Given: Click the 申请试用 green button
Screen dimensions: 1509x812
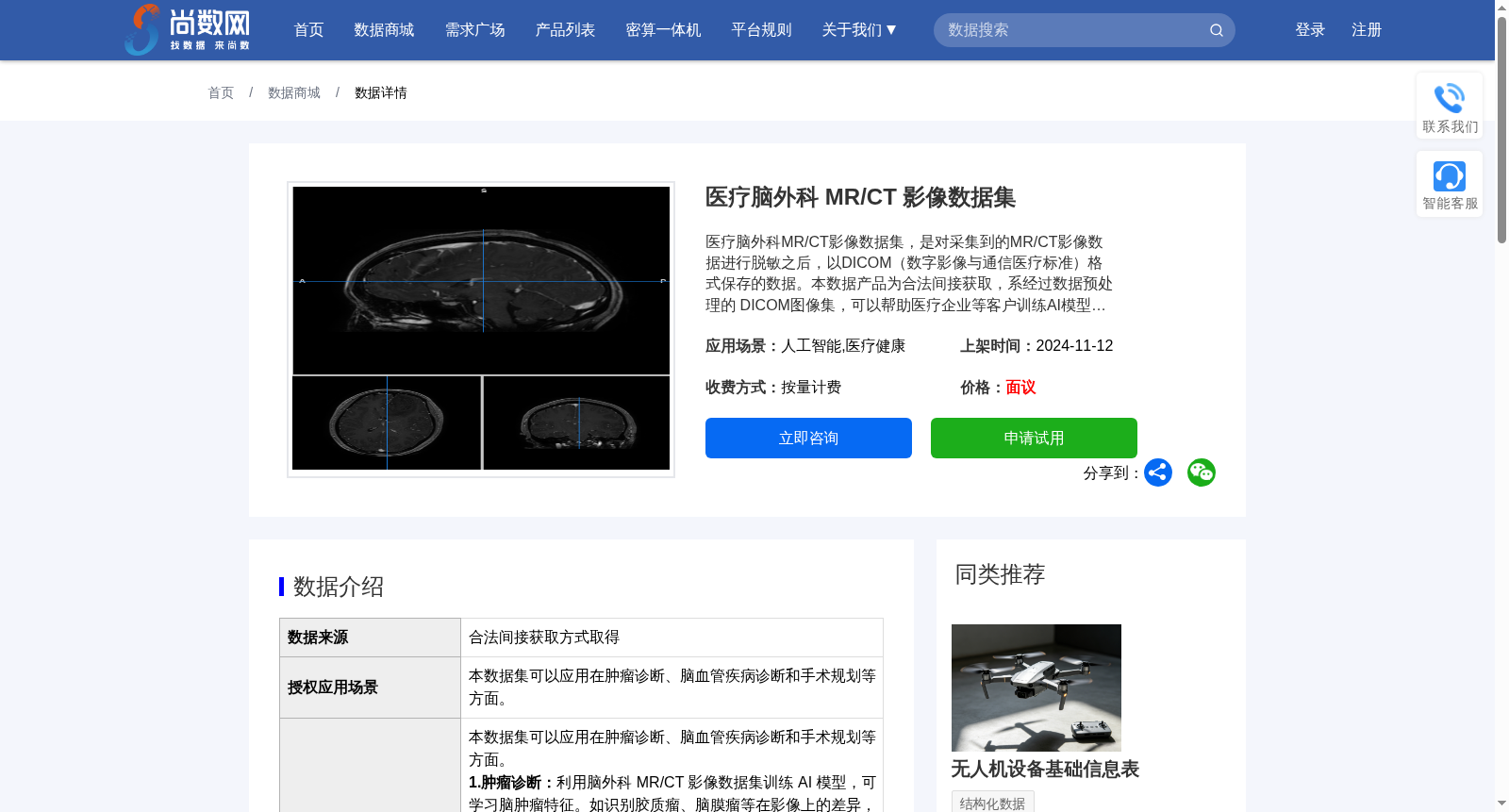Looking at the screenshot, I should 1034,438.
